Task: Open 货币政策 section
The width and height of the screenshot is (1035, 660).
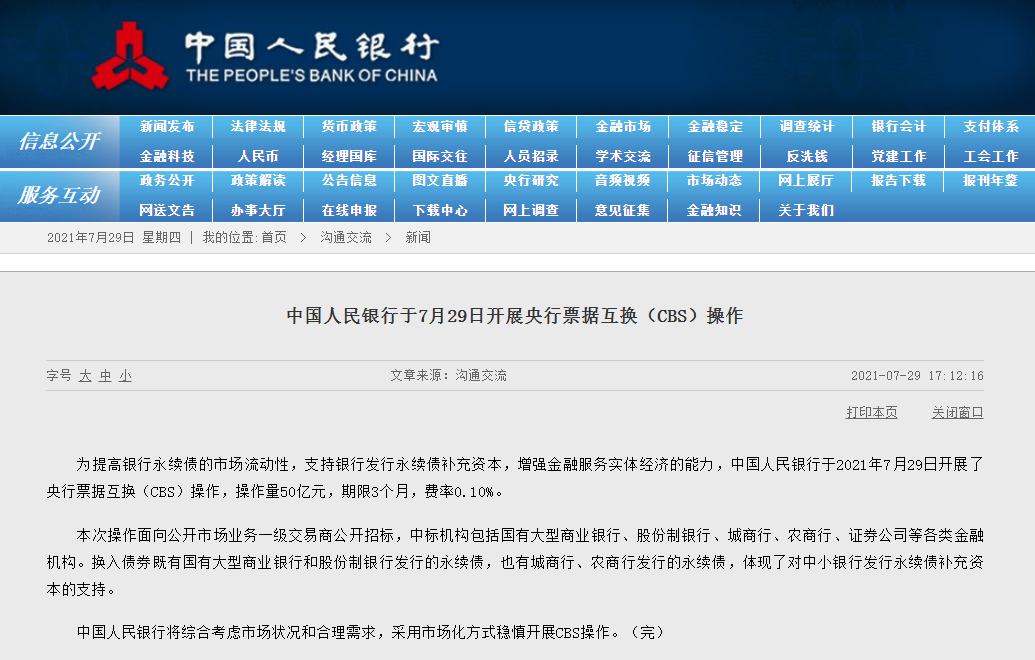Action: coord(349,126)
